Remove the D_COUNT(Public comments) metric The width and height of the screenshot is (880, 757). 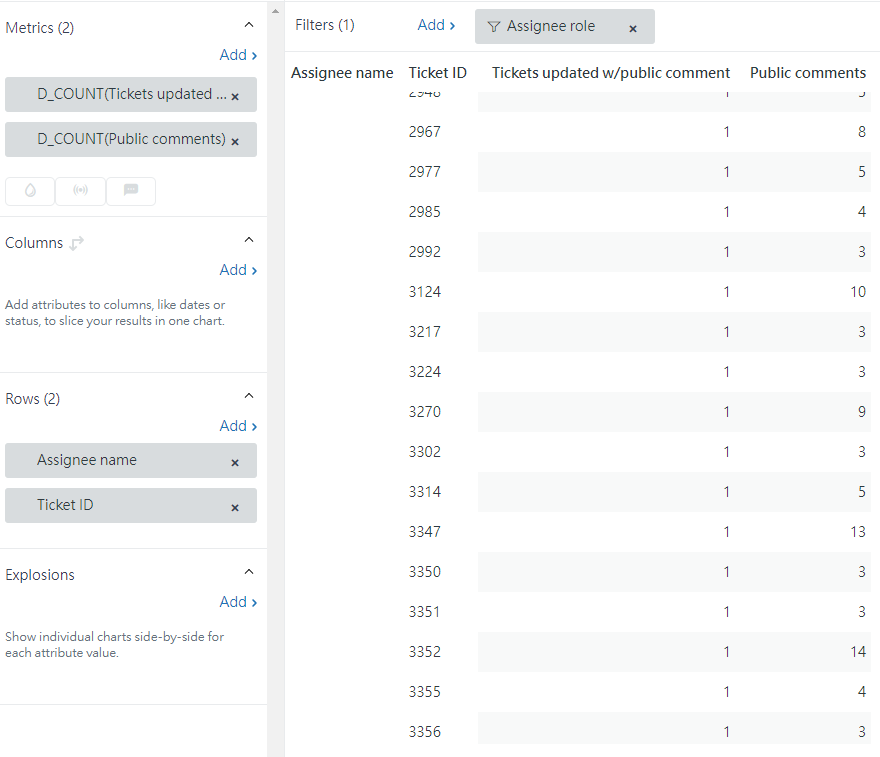point(235,141)
